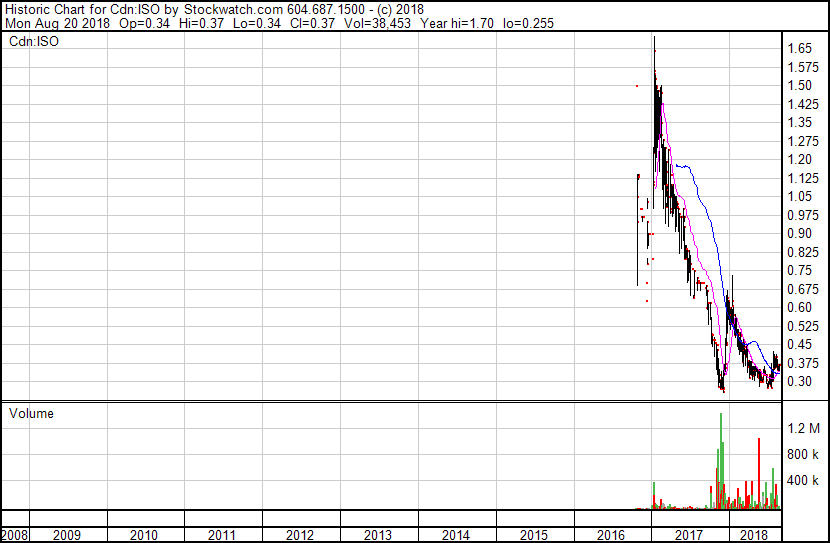The height and width of the screenshot is (543, 830).
Task: Click the 2012 year label on the time axis
Action: coord(300,535)
